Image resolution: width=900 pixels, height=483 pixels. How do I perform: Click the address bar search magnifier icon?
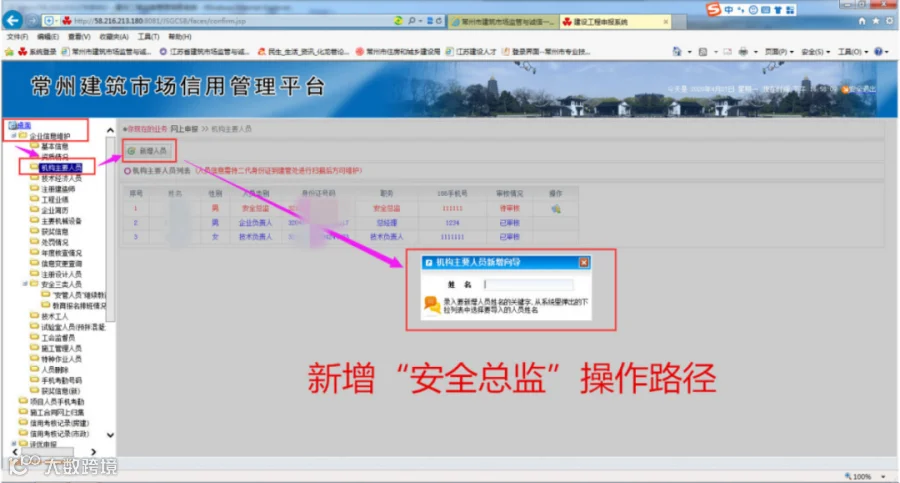pyautogui.click(x=412, y=21)
